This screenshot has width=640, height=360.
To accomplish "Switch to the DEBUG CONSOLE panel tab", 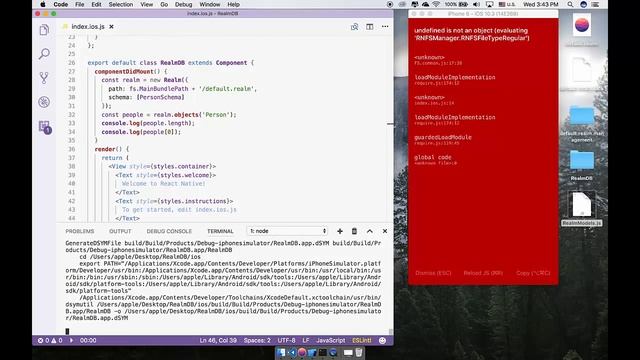I will (x=169, y=231).
